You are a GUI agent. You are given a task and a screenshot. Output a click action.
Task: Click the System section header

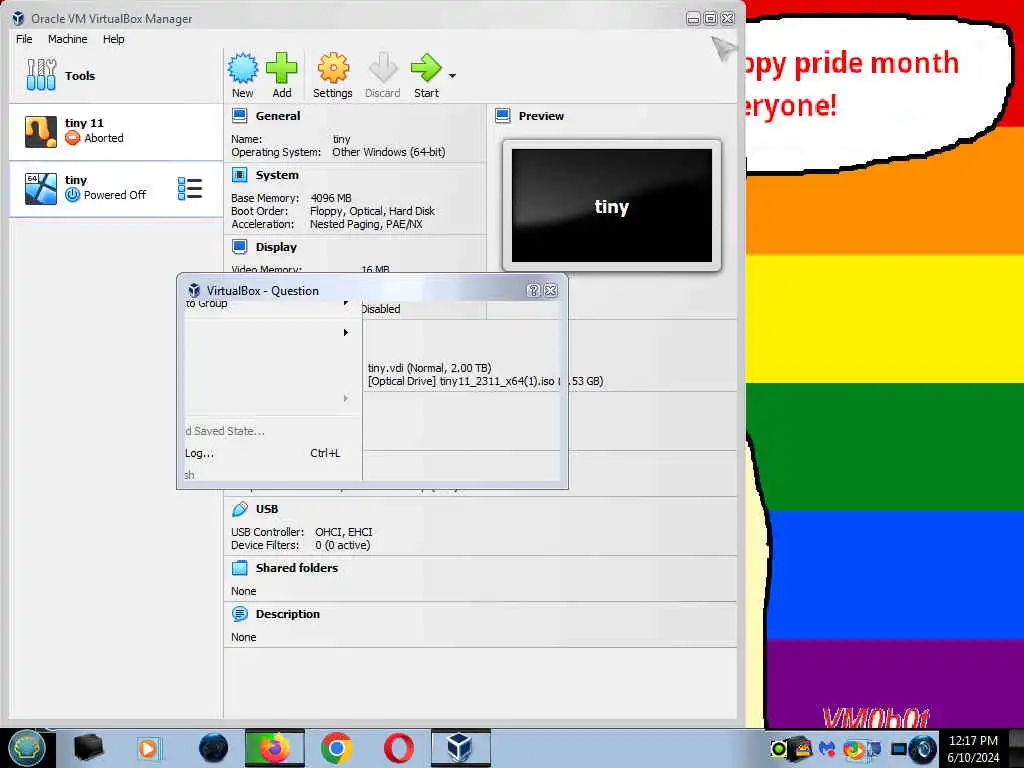point(277,175)
